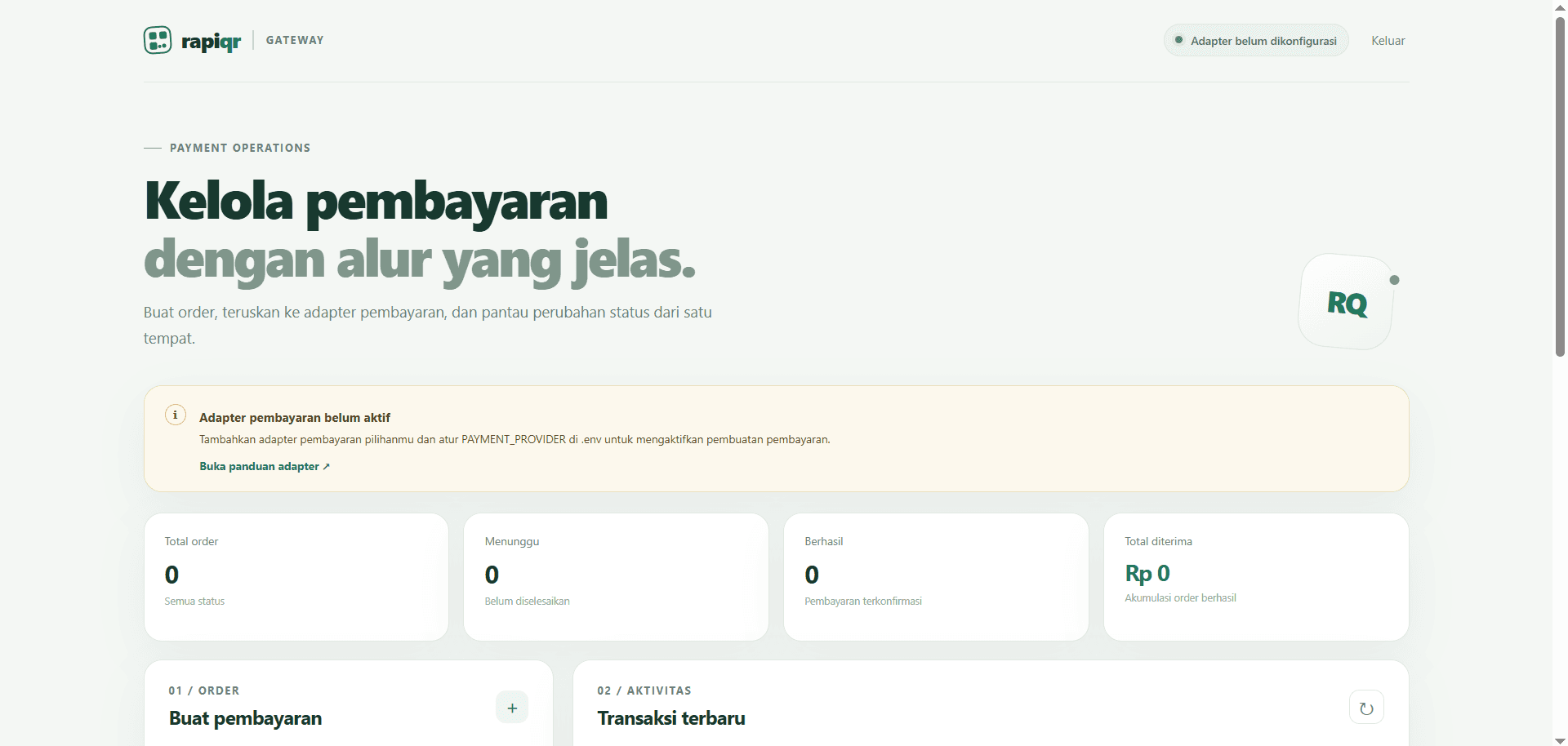Click the Rp 0 total value
This screenshot has height=746, width=1568.
(x=1147, y=573)
